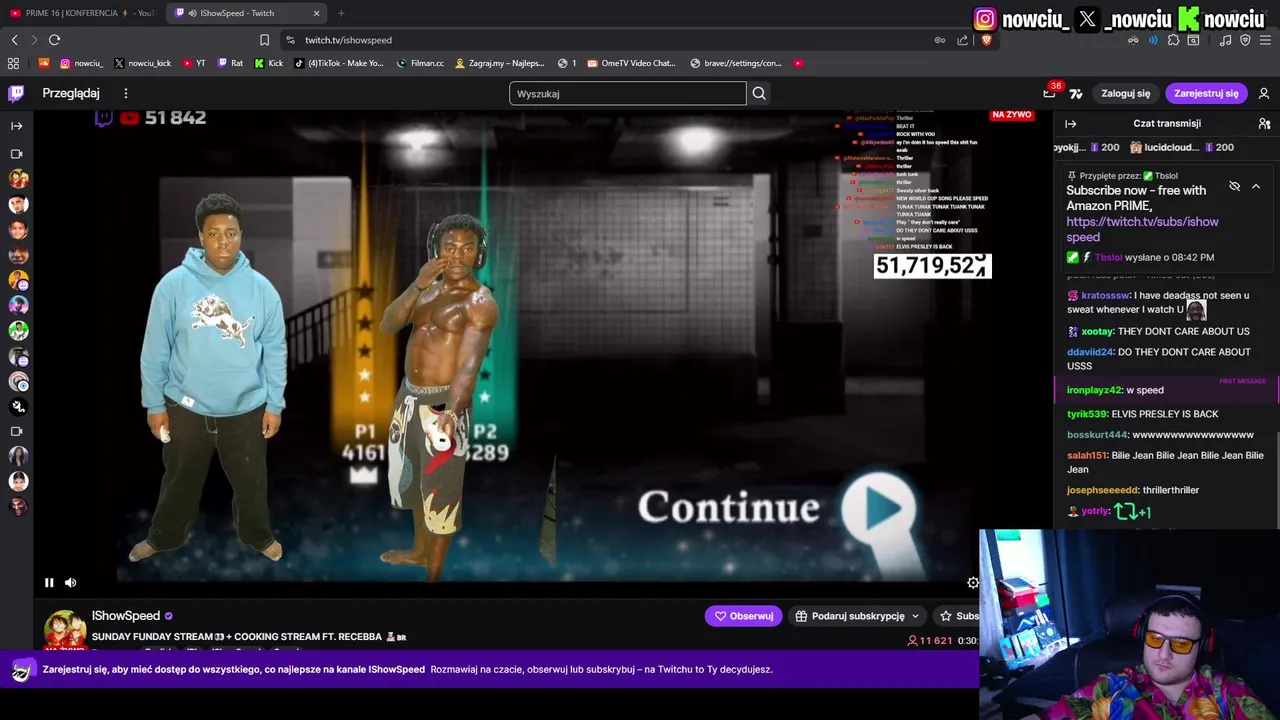The image size is (1280, 720).
Task: Open the Rat Twitch bookmark
Action: (x=230, y=63)
